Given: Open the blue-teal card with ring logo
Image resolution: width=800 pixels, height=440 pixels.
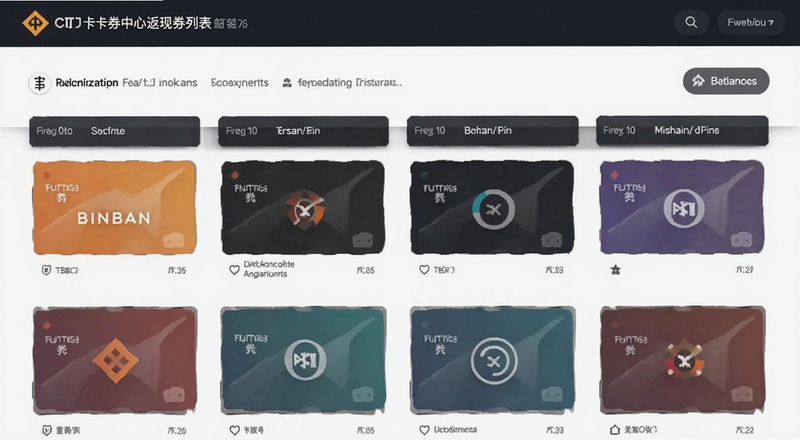Looking at the screenshot, I should 493,360.
